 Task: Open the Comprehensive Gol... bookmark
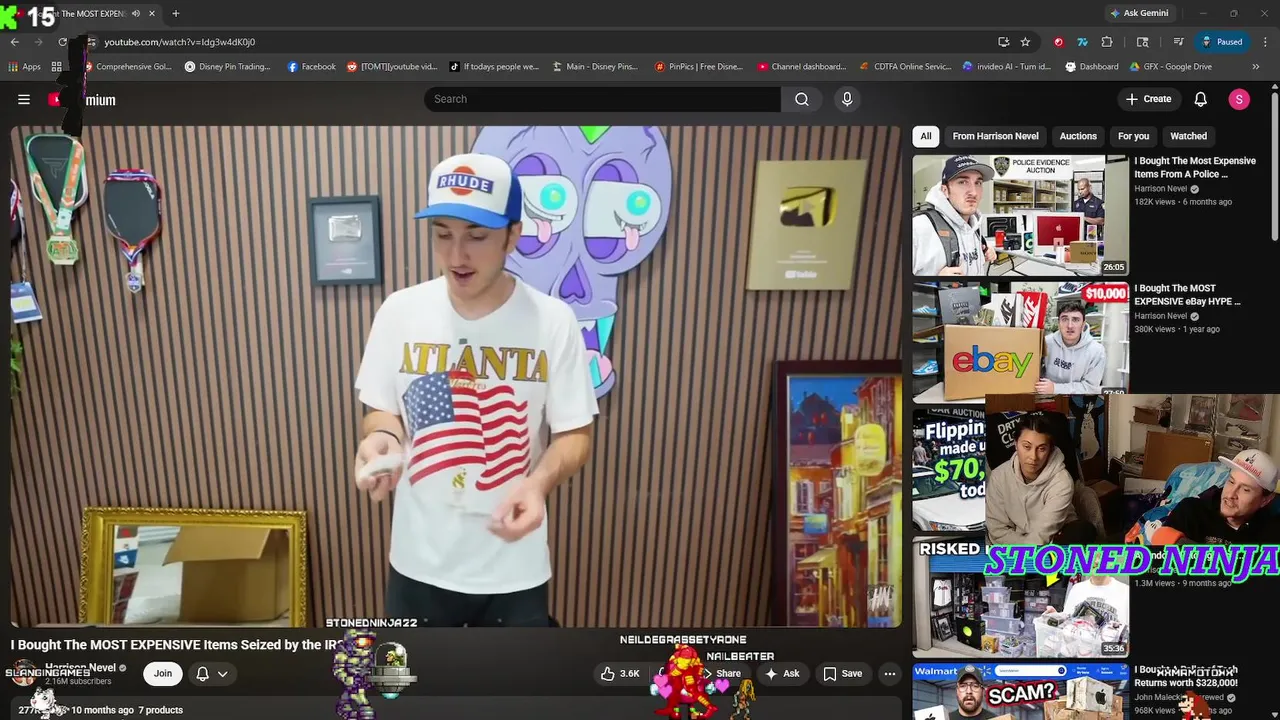coord(127,67)
